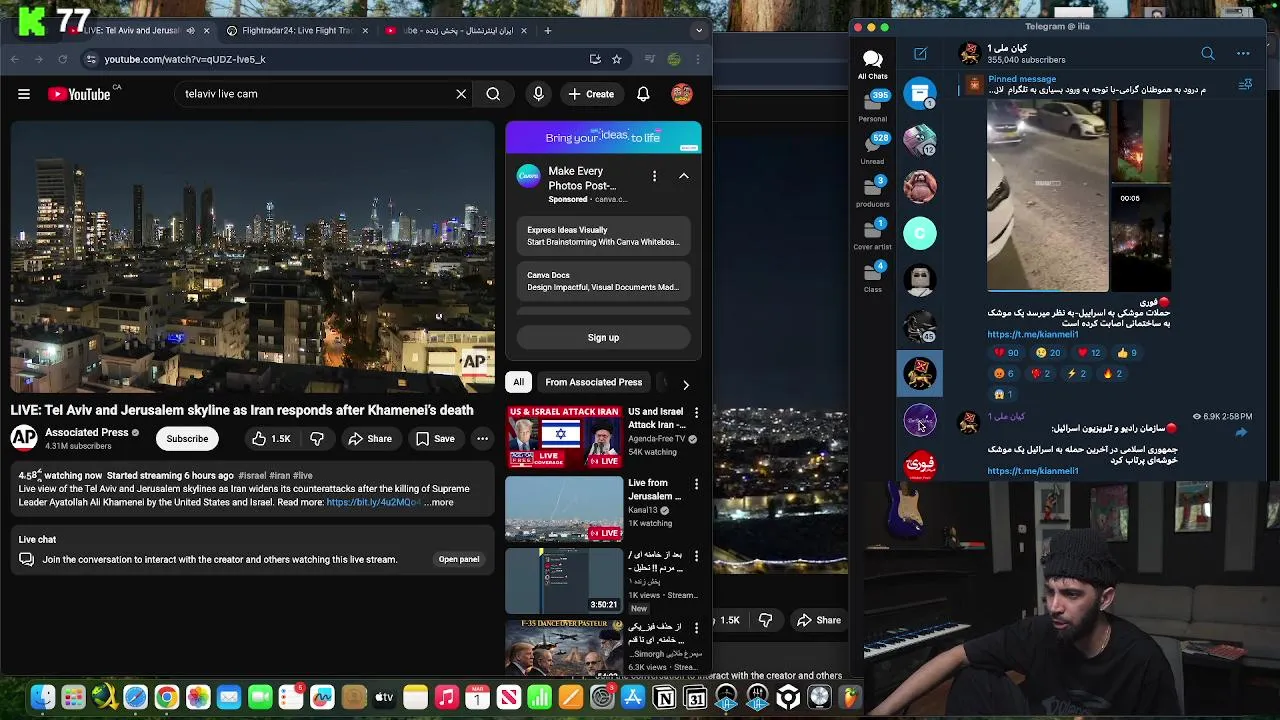The width and height of the screenshot is (1280, 720).
Task: Open the Class folder in Telegram
Action: point(872,277)
